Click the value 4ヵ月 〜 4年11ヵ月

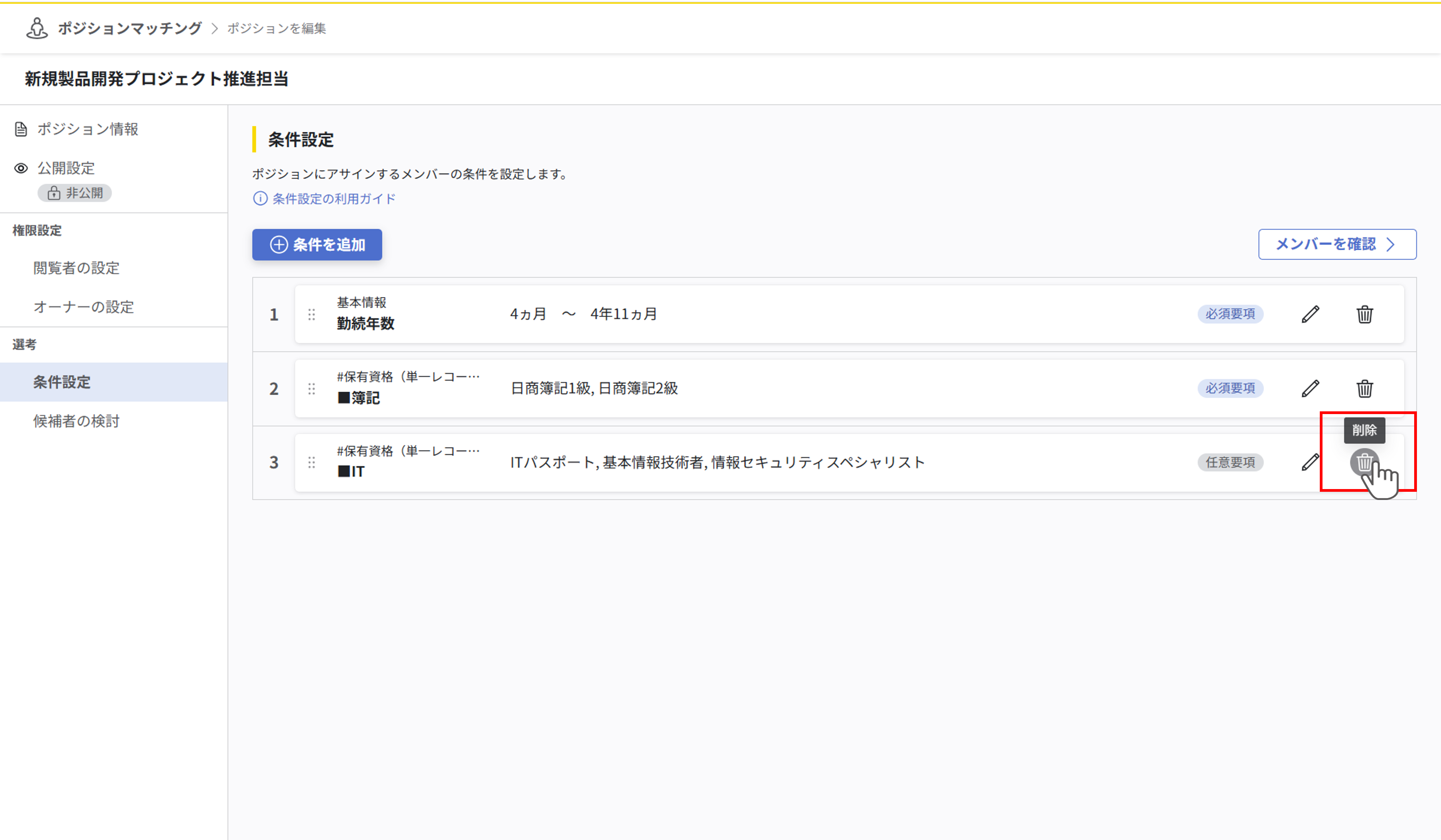(583, 314)
